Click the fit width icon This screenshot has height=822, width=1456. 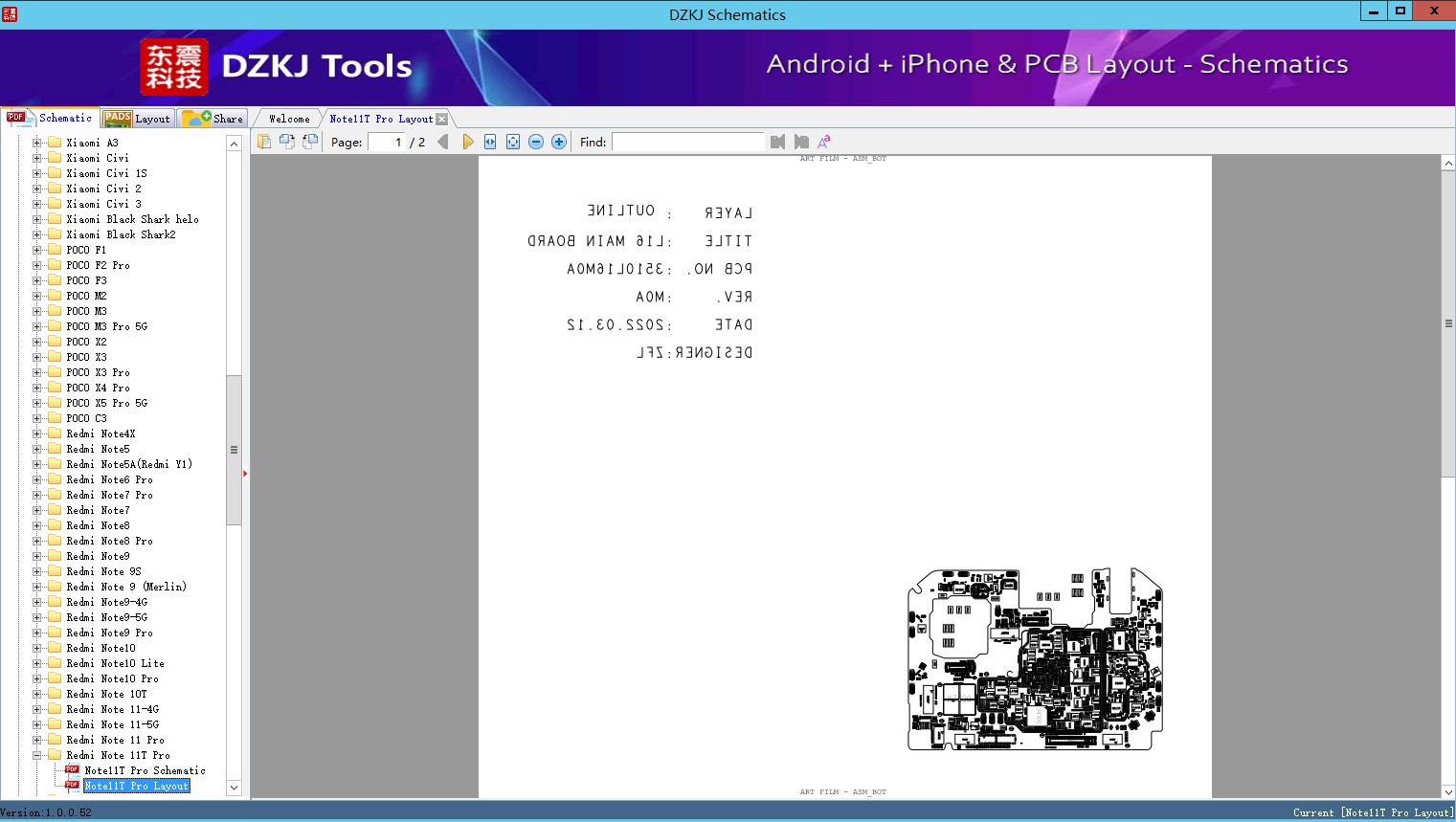tap(490, 142)
